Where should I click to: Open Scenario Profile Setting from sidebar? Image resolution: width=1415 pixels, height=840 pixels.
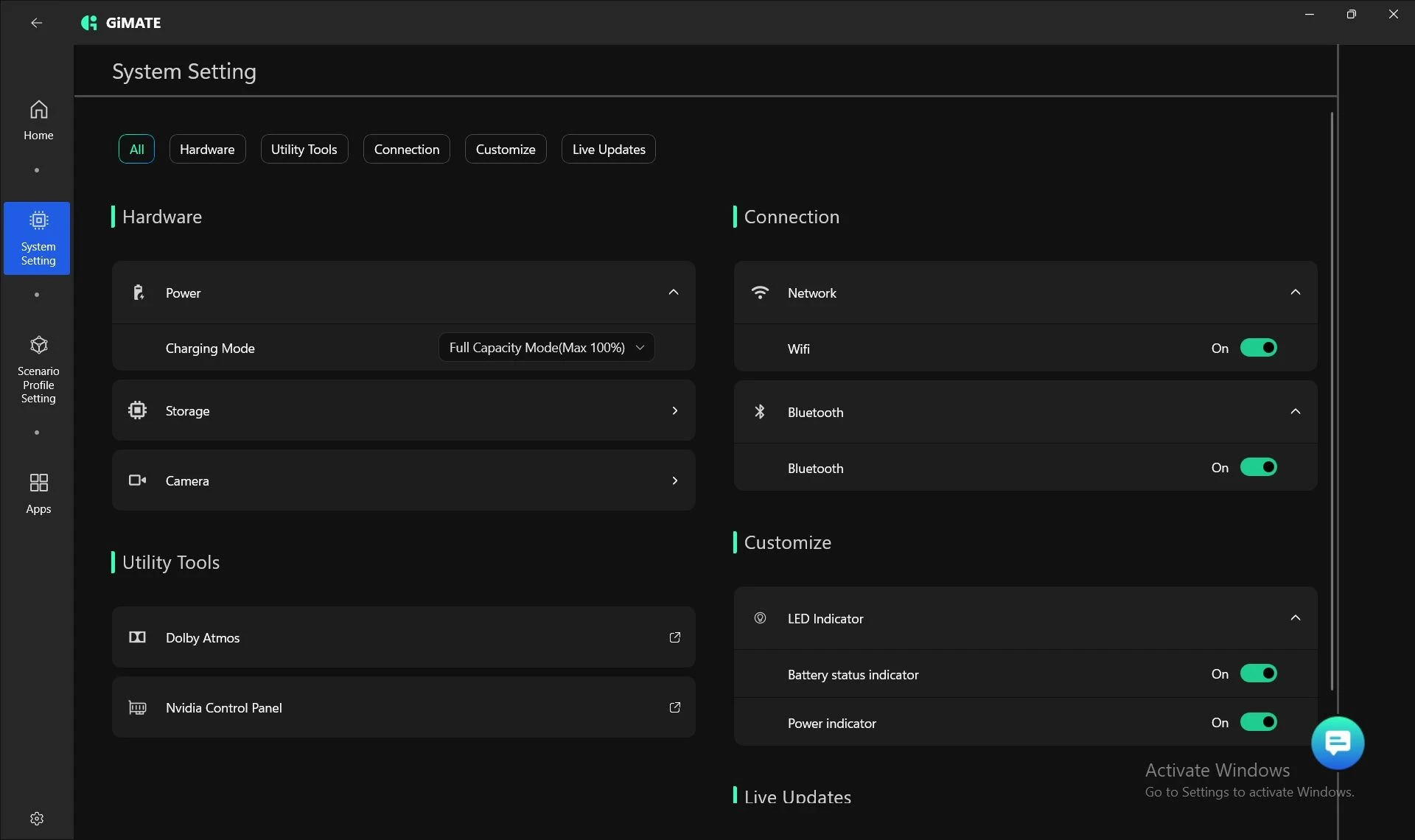pyautogui.click(x=38, y=370)
